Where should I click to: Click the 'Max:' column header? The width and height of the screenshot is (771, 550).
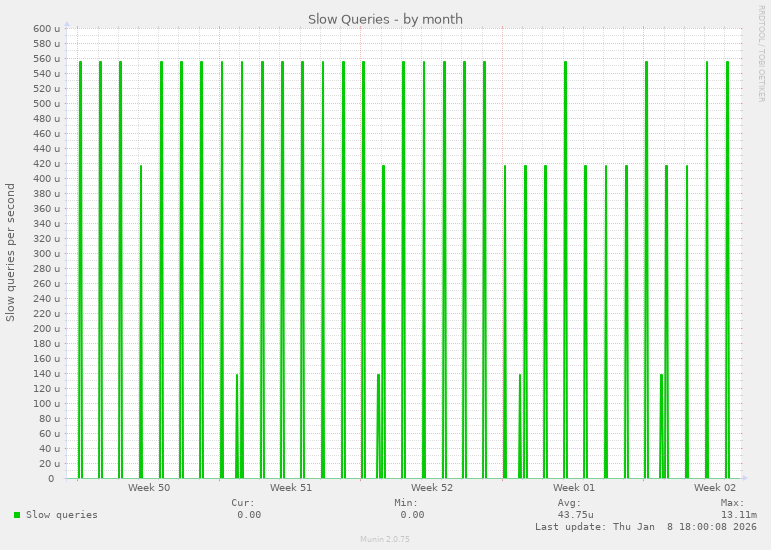pyautogui.click(x=733, y=503)
